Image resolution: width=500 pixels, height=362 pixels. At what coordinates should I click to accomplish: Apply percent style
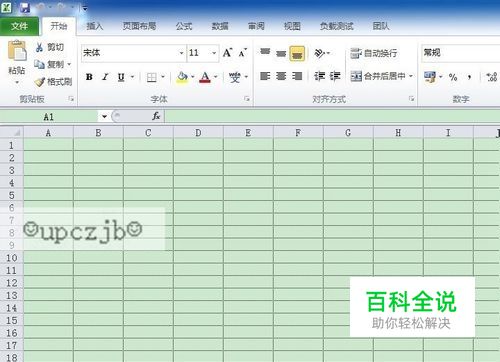coord(453,77)
